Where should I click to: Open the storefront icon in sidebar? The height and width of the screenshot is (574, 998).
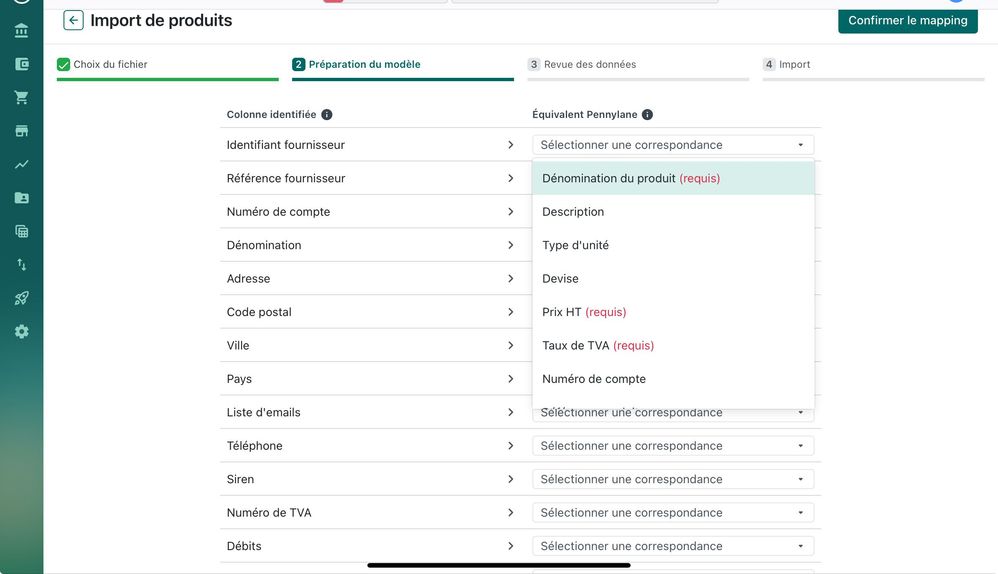coord(21,131)
